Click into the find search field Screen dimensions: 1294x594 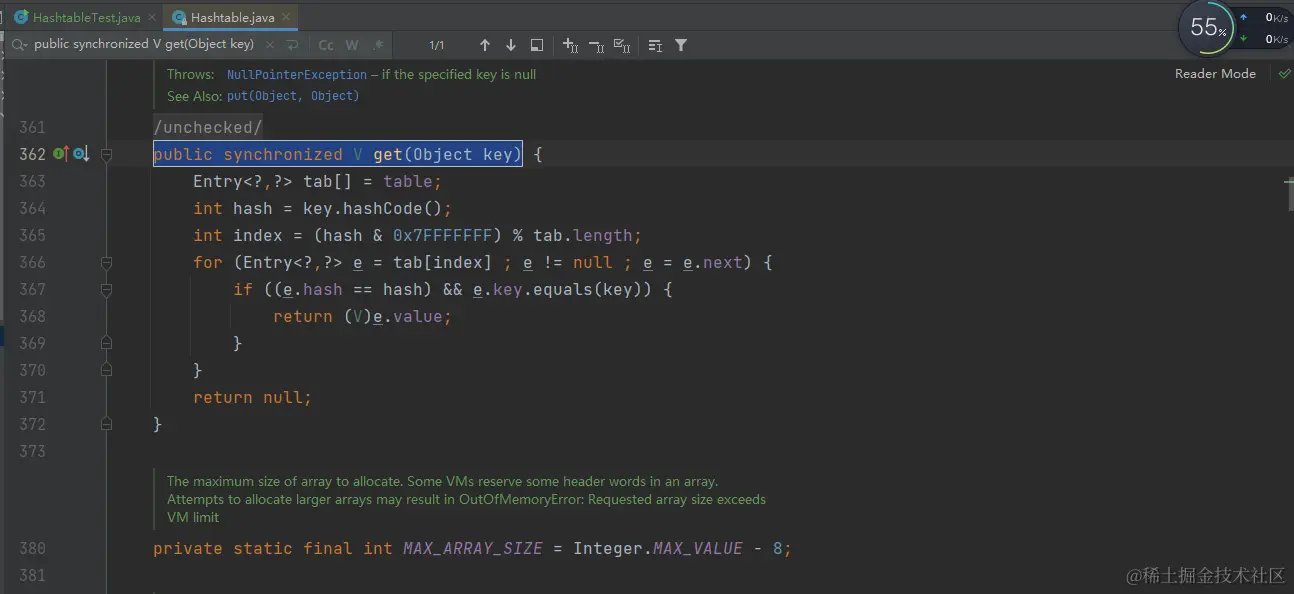[x=144, y=45]
